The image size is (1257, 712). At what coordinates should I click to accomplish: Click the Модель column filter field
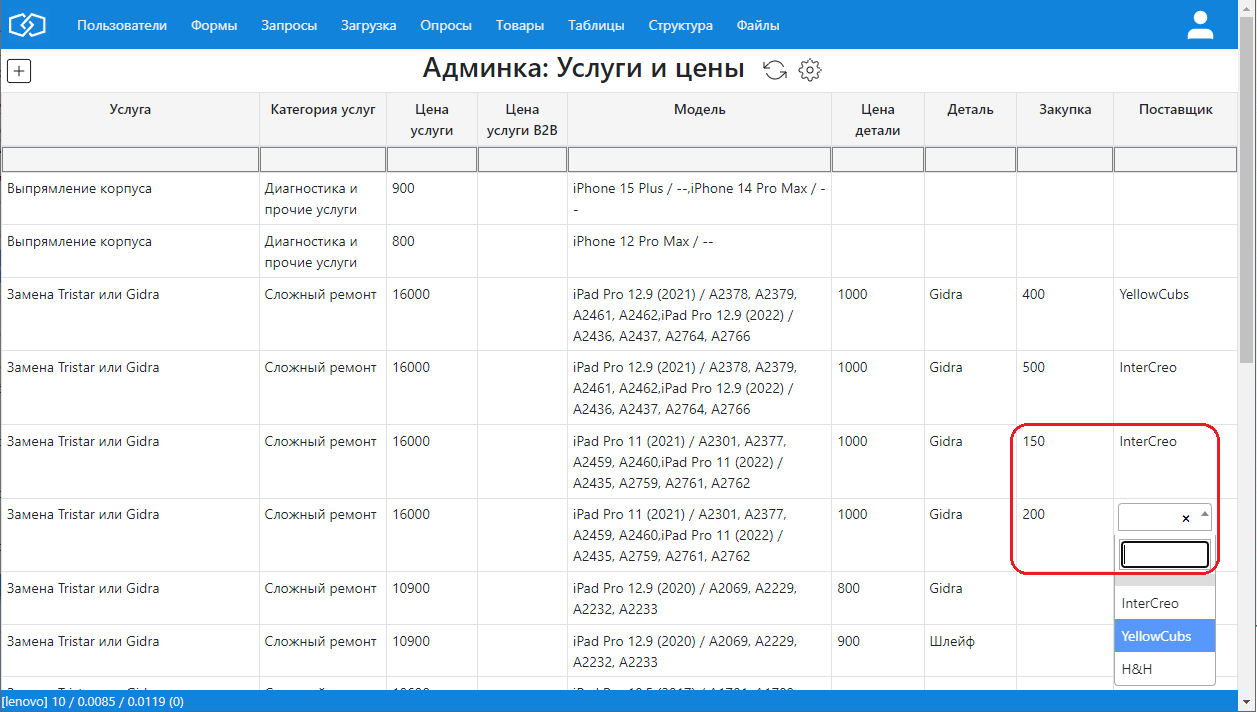tap(699, 159)
